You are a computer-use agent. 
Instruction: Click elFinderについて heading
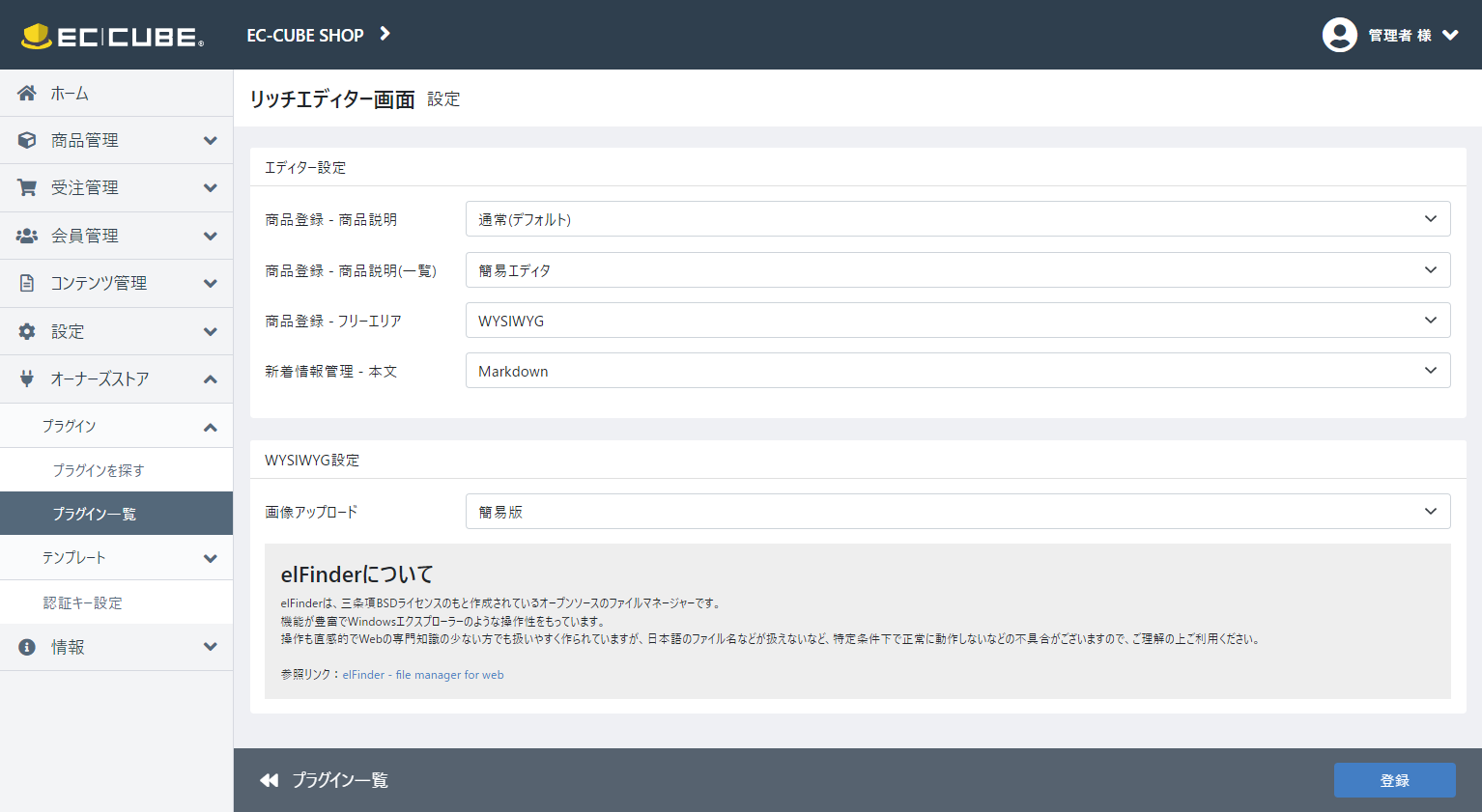tap(357, 574)
